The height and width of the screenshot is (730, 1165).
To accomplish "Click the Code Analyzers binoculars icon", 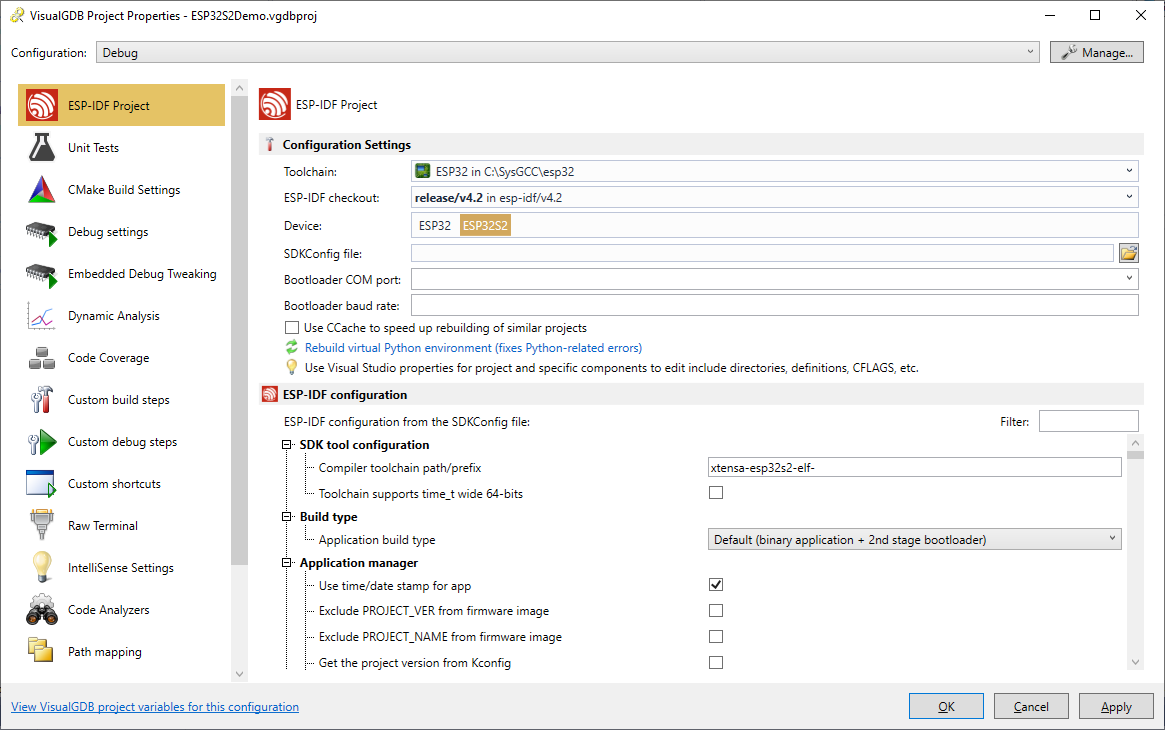I will pos(42,609).
